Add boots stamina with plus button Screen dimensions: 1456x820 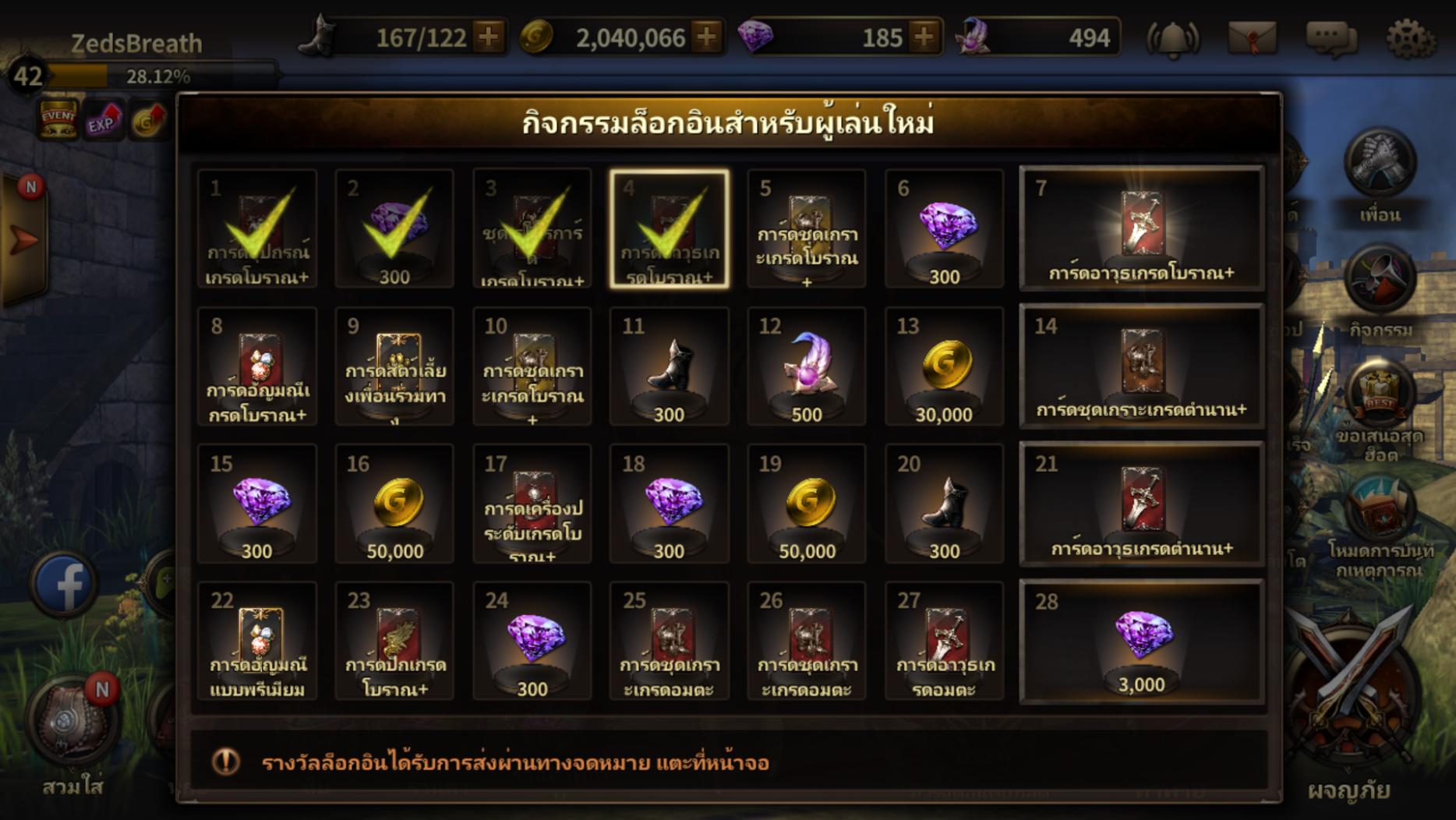[x=489, y=37]
